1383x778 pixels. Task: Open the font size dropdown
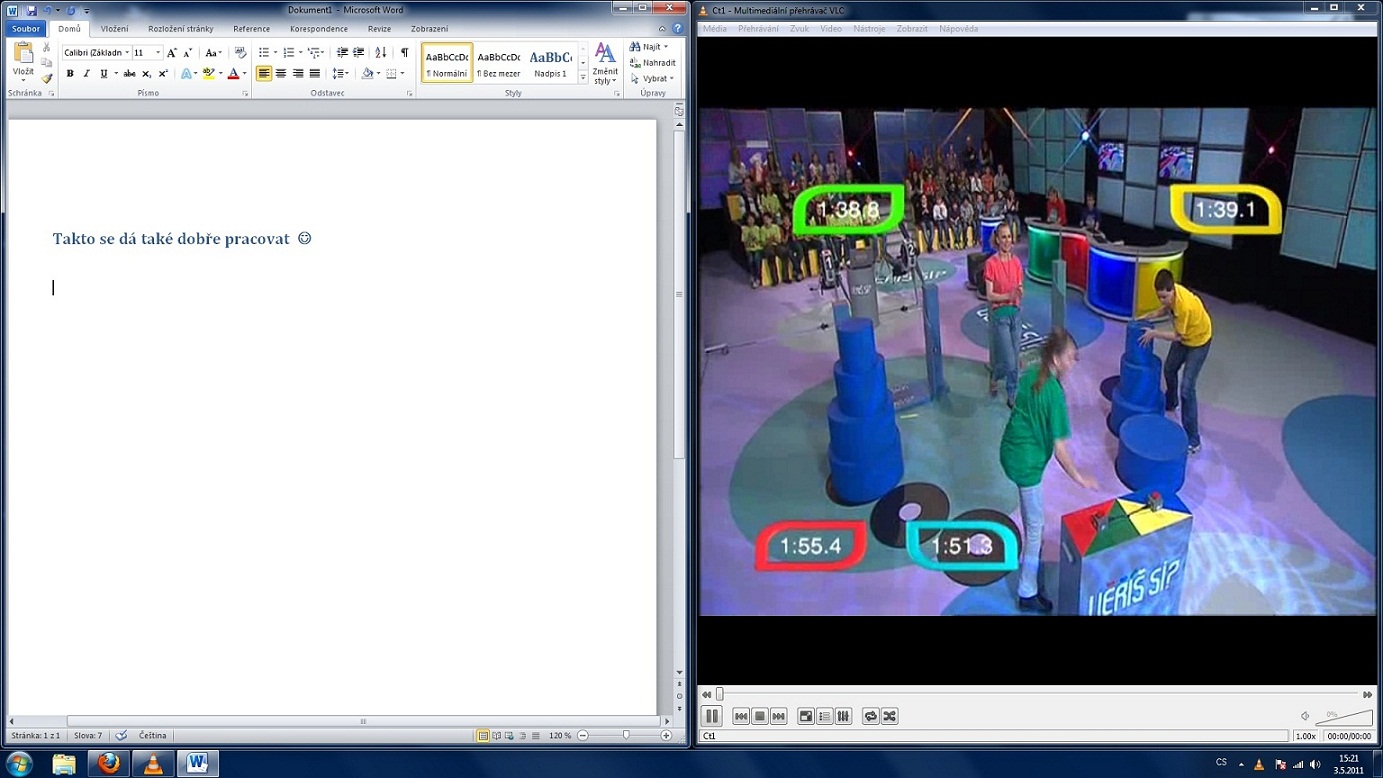[157, 53]
